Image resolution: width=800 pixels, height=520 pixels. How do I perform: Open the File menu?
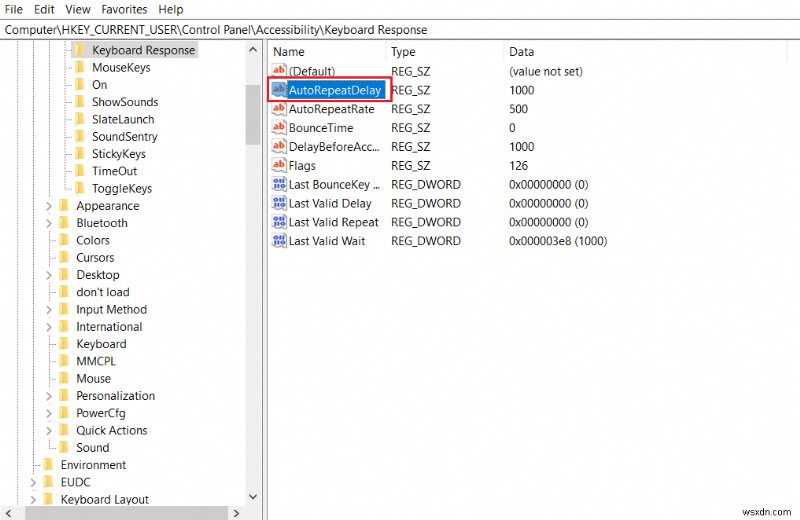[13, 9]
